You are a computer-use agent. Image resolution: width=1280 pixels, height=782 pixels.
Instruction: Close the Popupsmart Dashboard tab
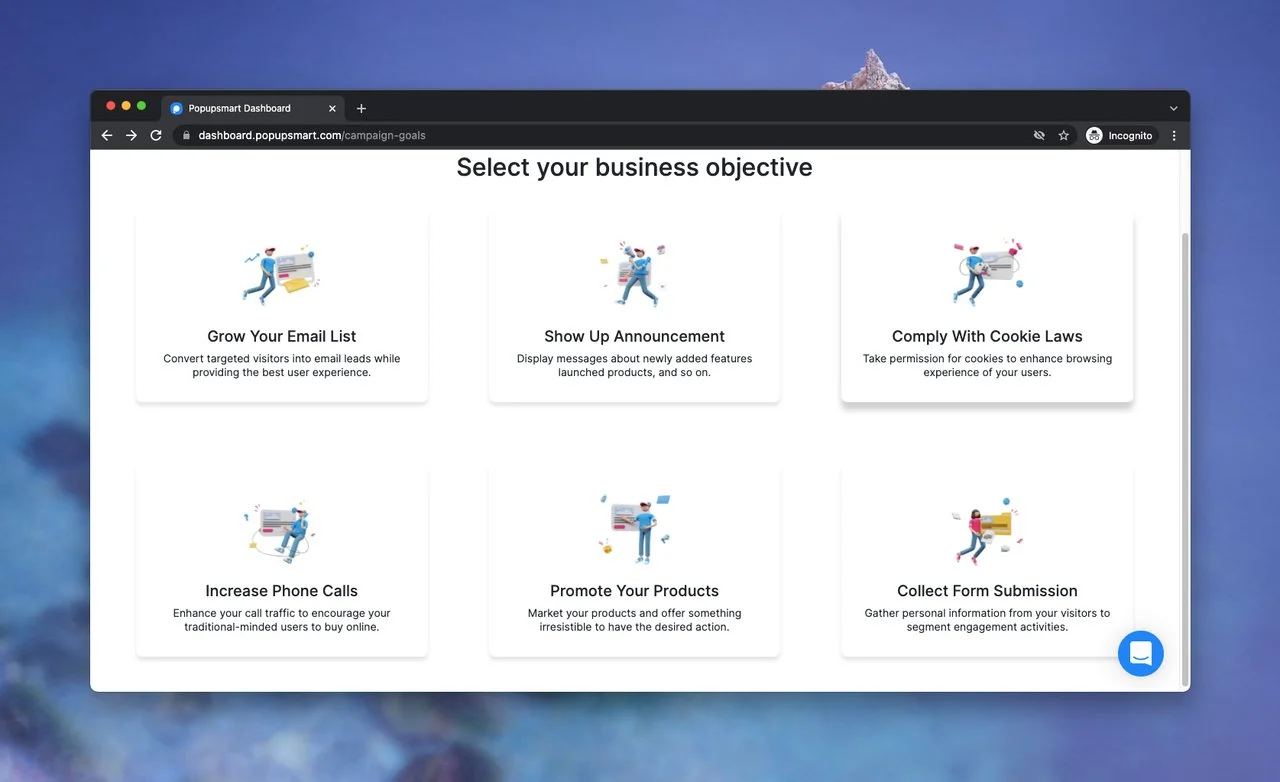point(333,108)
